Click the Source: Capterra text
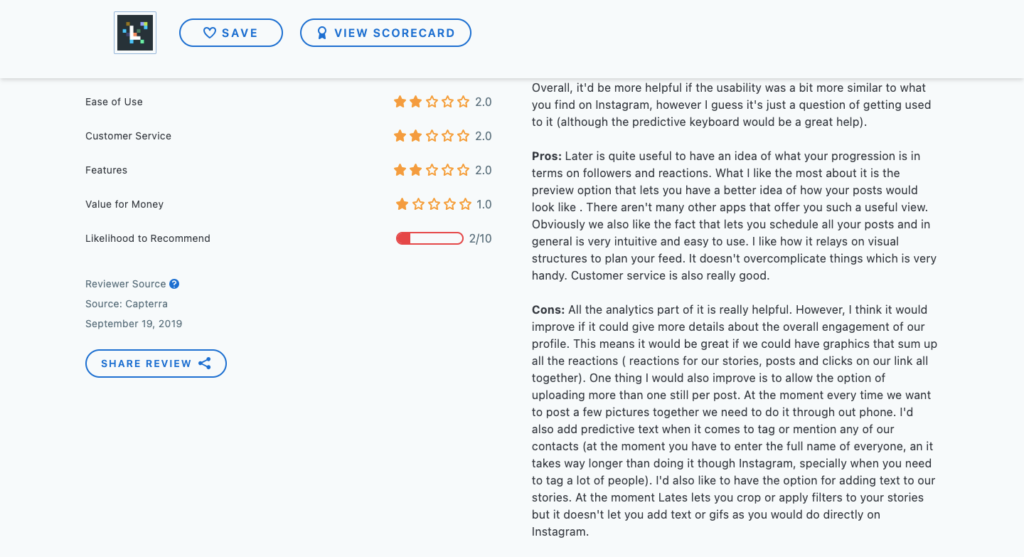The width and height of the screenshot is (1024, 557). pyautogui.click(x=126, y=304)
